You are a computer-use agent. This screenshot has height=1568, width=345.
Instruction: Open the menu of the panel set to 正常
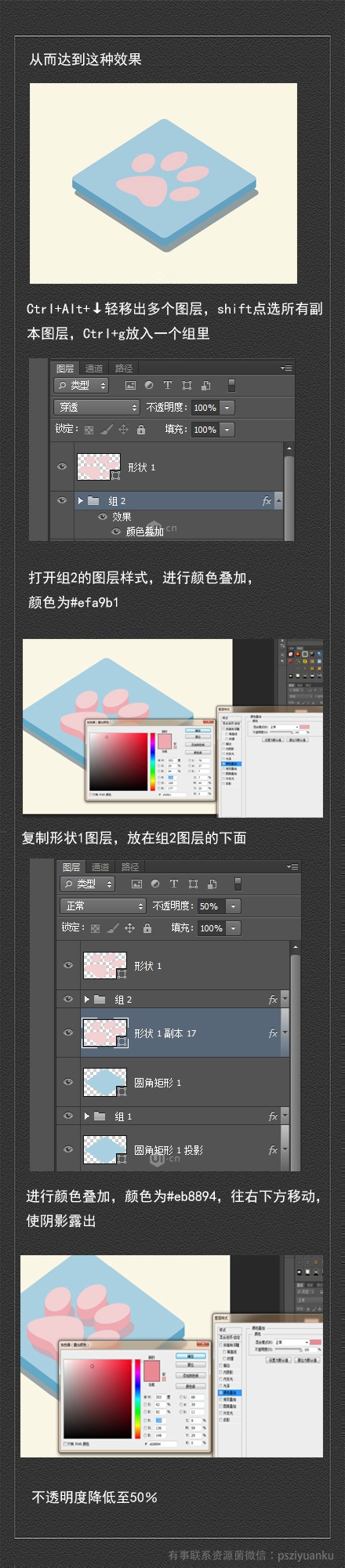(x=292, y=866)
